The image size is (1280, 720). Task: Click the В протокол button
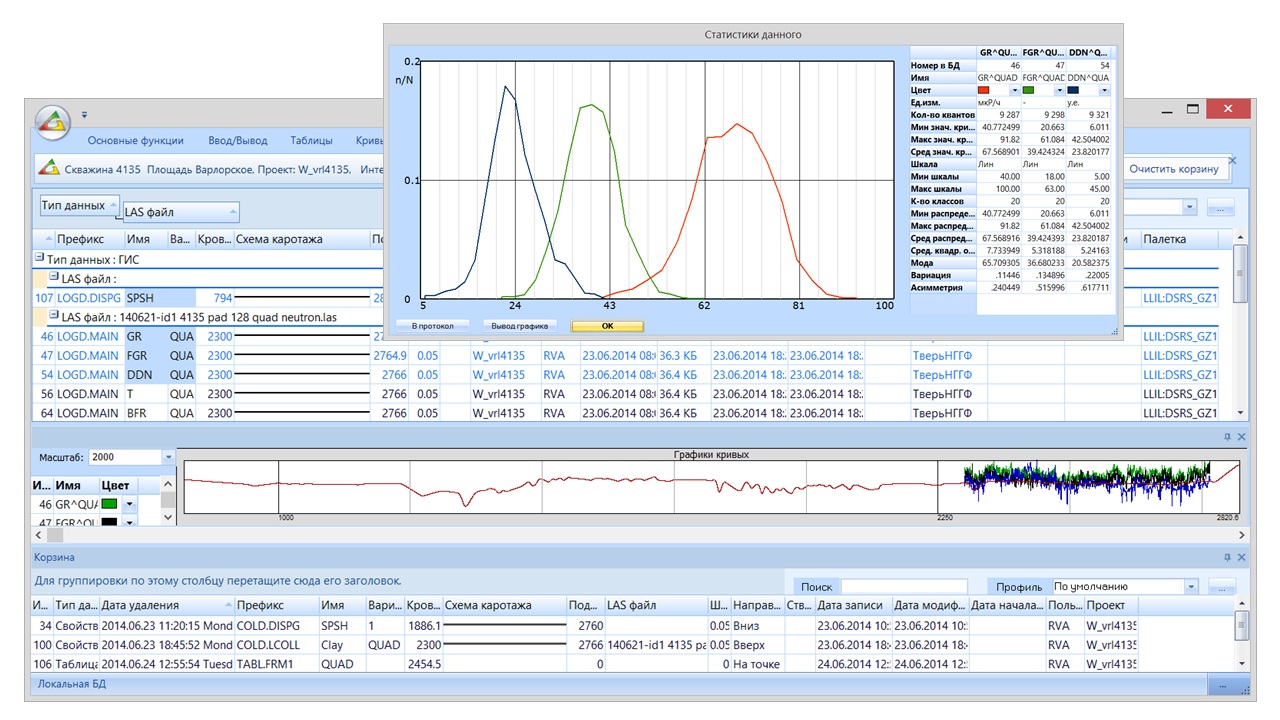431,326
